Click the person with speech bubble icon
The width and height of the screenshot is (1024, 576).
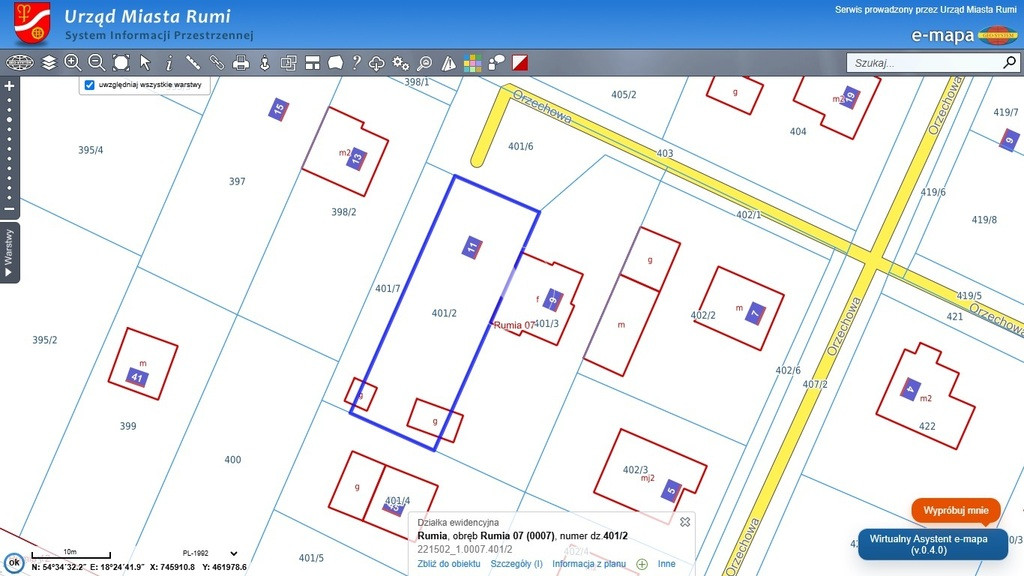tap(496, 63)
